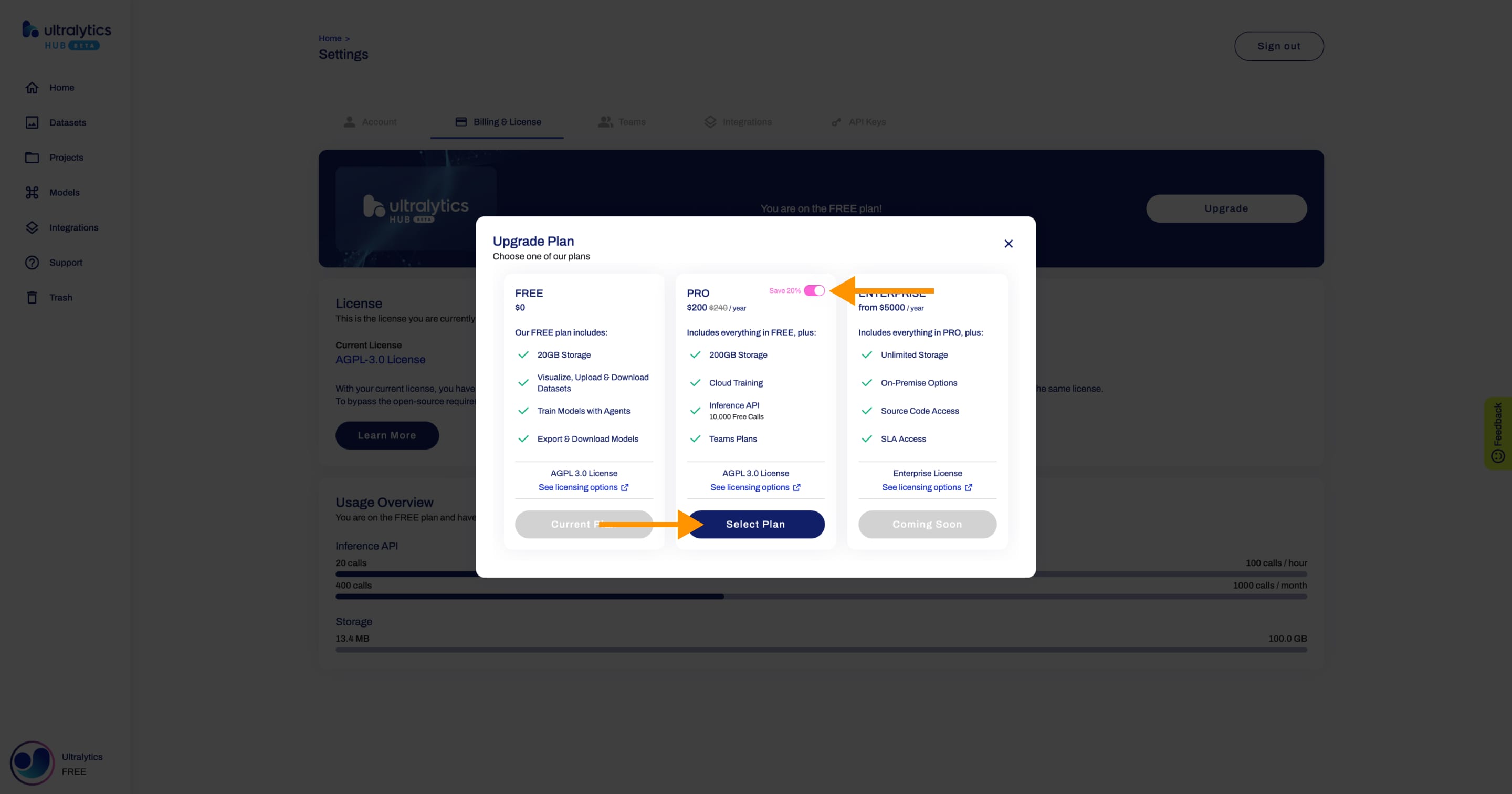This screenshot has width=1512, height=794.
Task: Click the Models sidebar icon
Action: point(30,192)
